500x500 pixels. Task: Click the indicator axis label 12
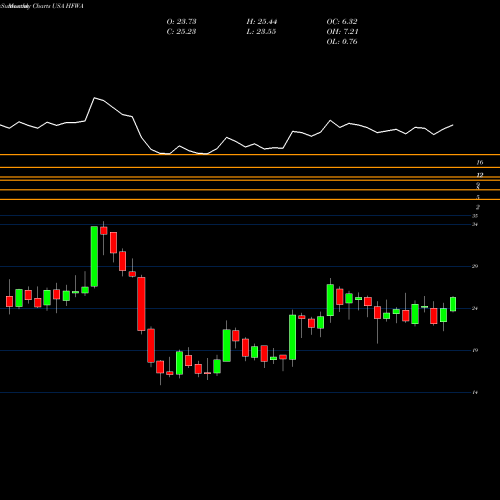480,175
